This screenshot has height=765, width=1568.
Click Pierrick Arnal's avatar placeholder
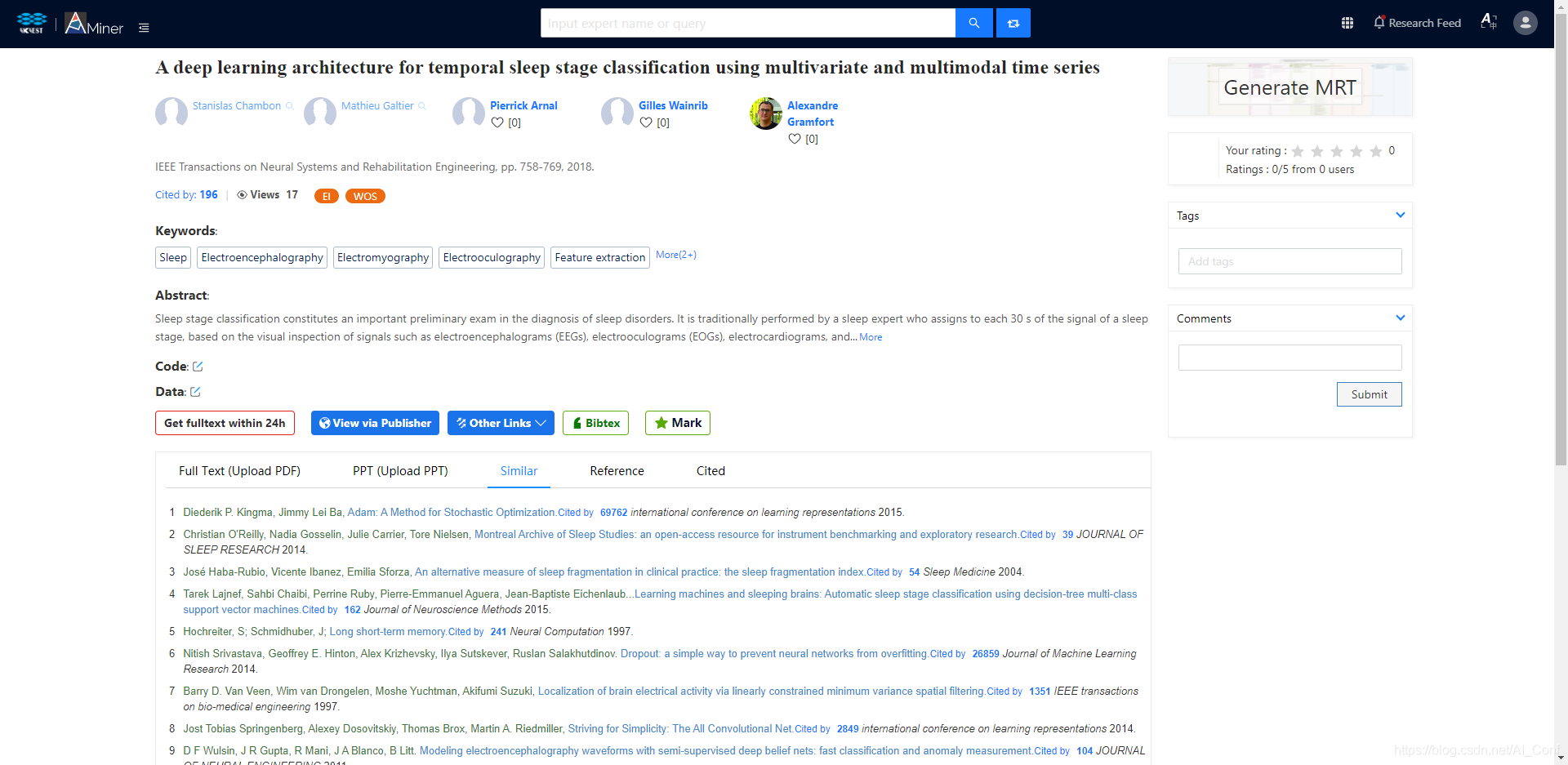[469, 113]
